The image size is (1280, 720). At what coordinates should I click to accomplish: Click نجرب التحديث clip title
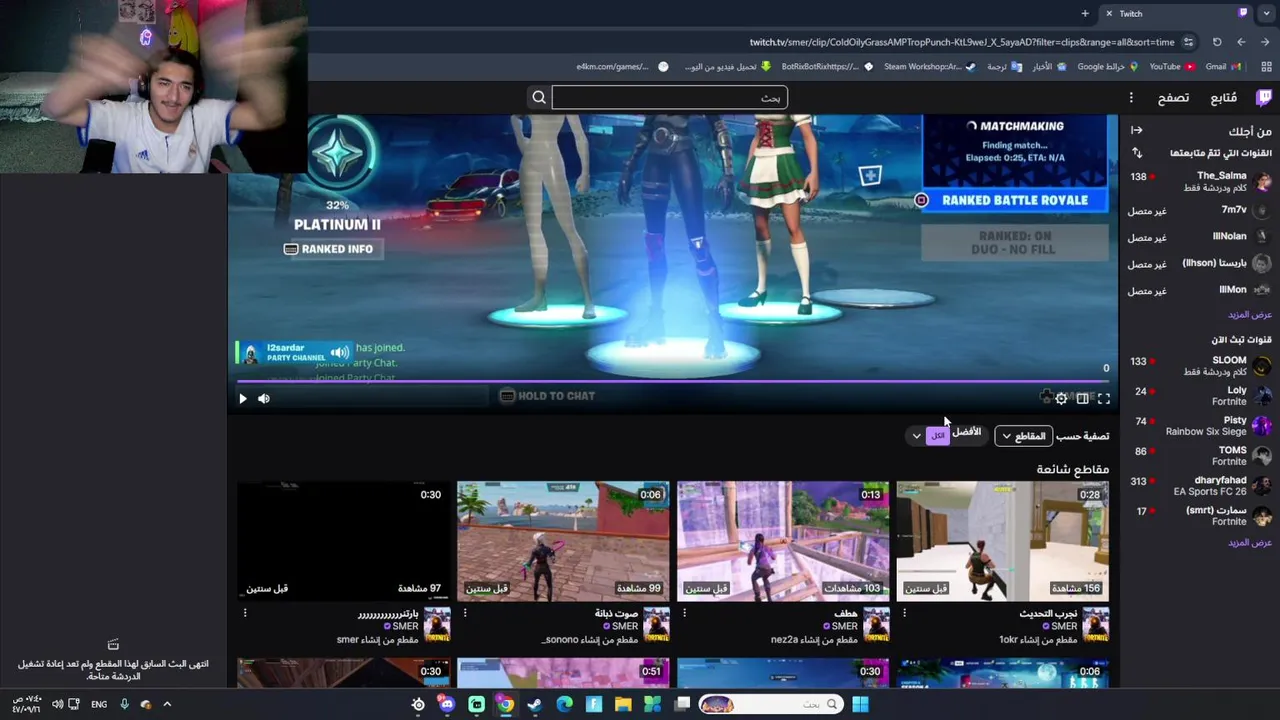point(1048,613)
